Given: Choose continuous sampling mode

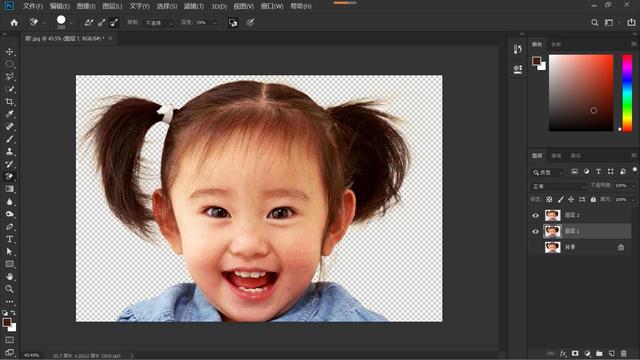Looking at the screenshot, I should tap(89, 22).
